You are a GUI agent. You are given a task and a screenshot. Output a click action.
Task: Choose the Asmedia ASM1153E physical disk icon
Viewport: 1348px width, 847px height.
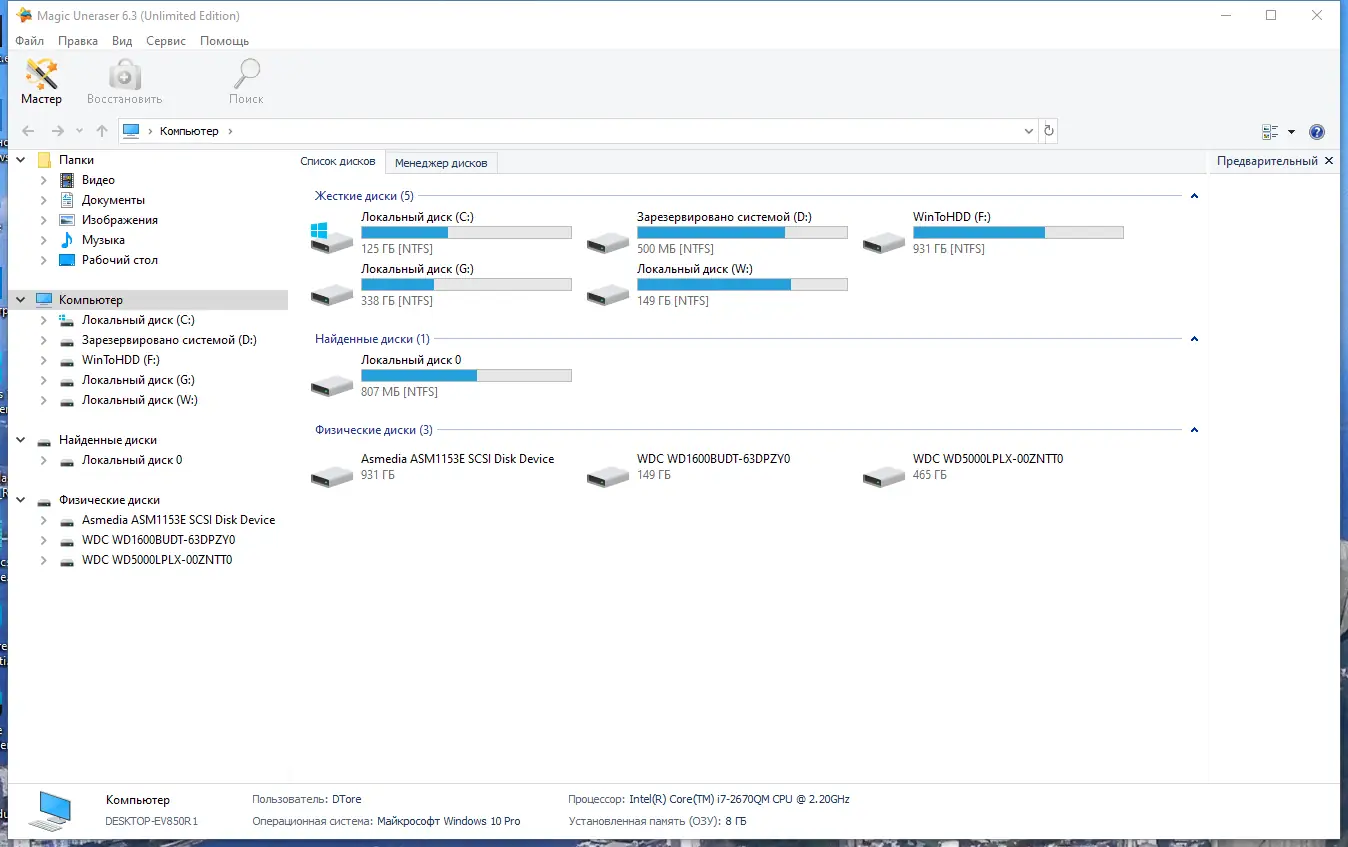(x=332, y=475)
